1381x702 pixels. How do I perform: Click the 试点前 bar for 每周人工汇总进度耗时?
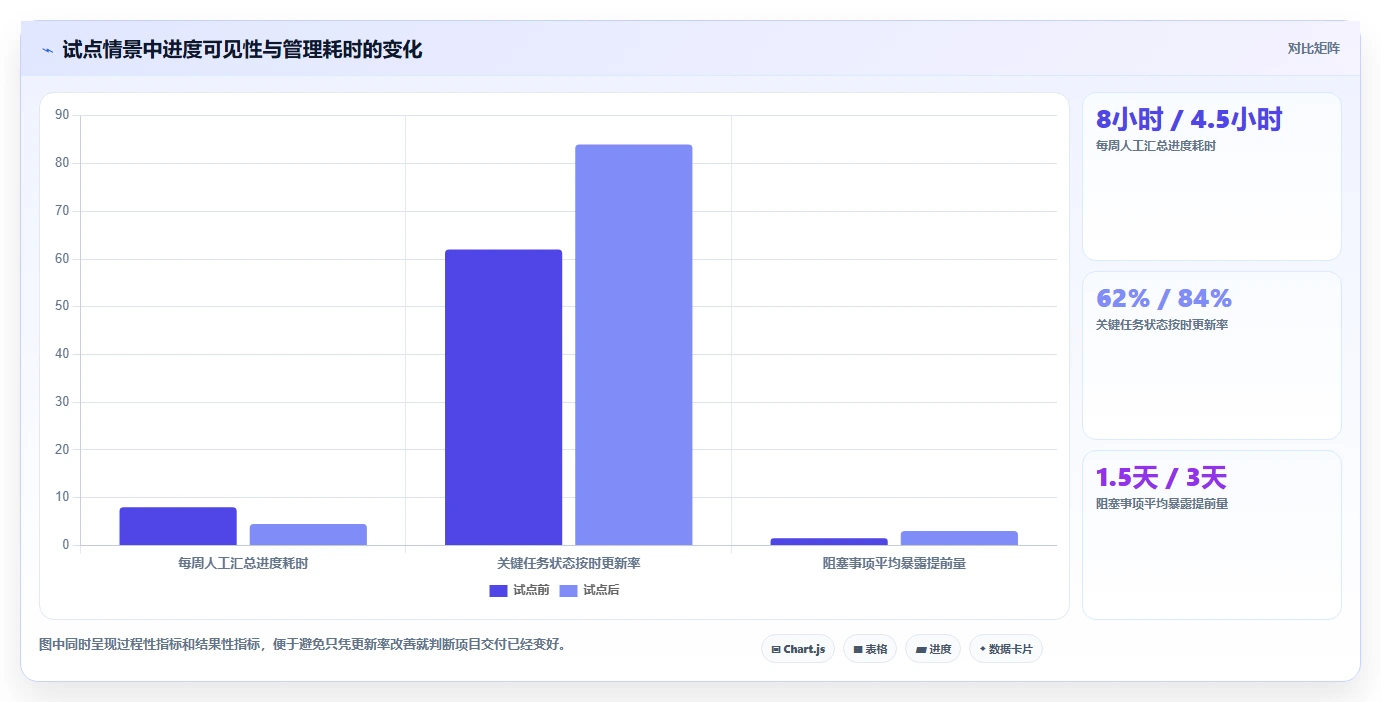pos(178,526)
